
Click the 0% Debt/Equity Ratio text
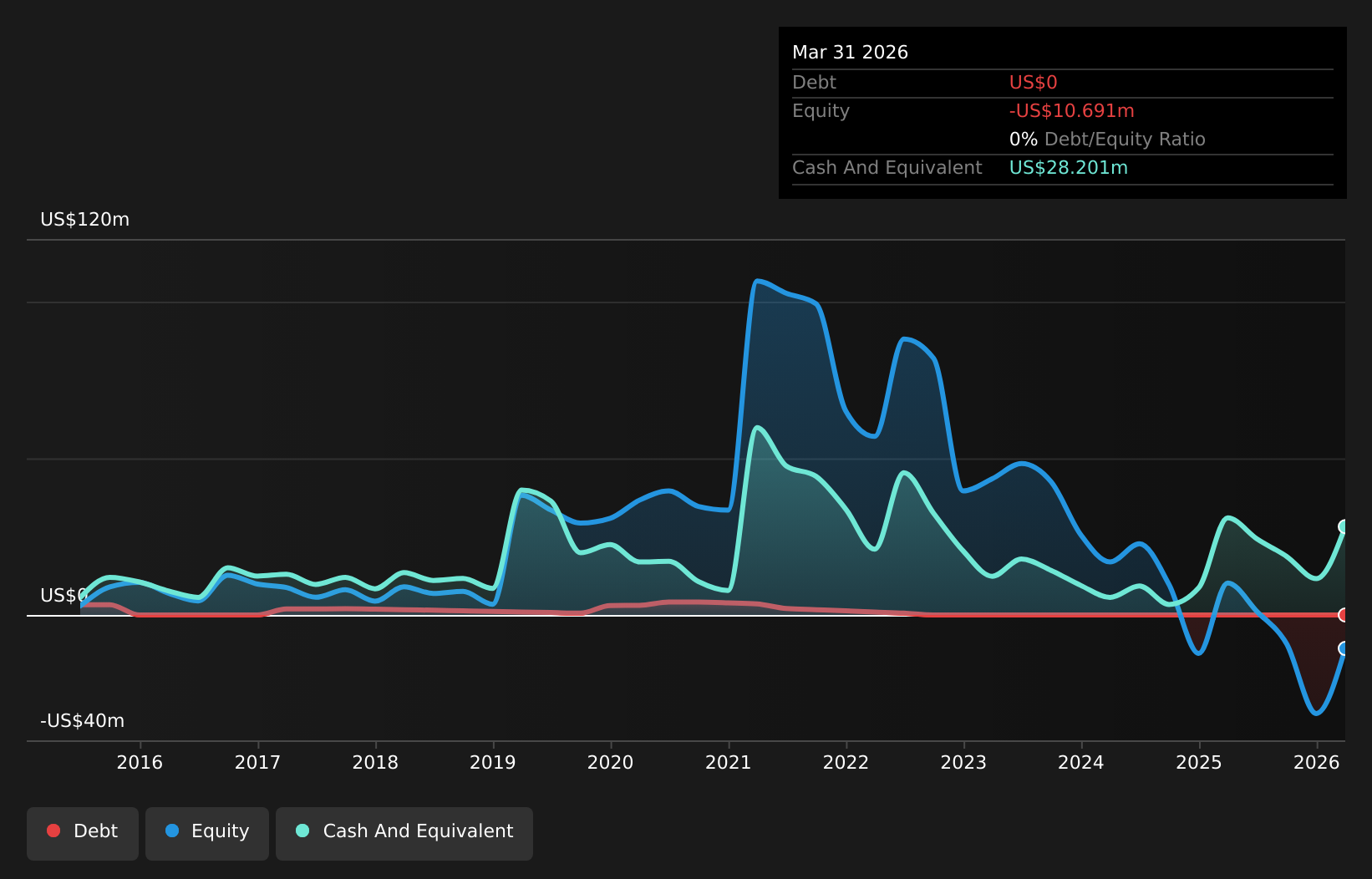[1107, 140]
